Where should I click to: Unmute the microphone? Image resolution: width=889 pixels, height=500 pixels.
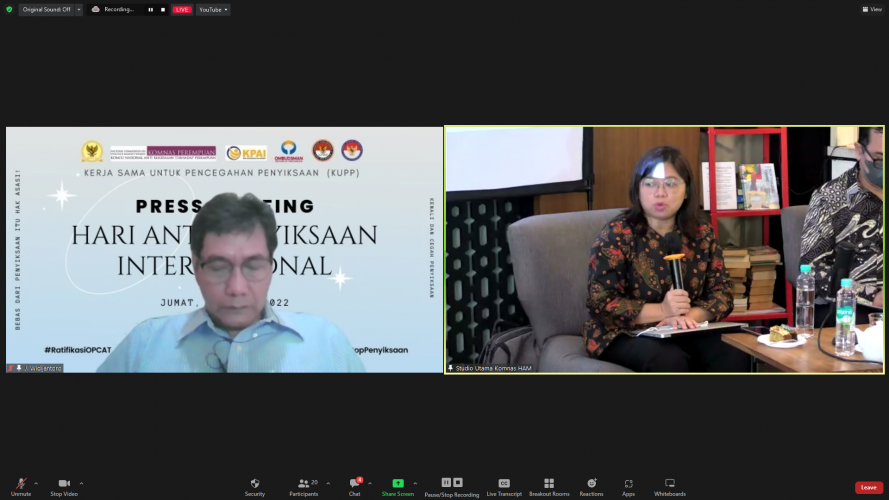pos(20,484)
